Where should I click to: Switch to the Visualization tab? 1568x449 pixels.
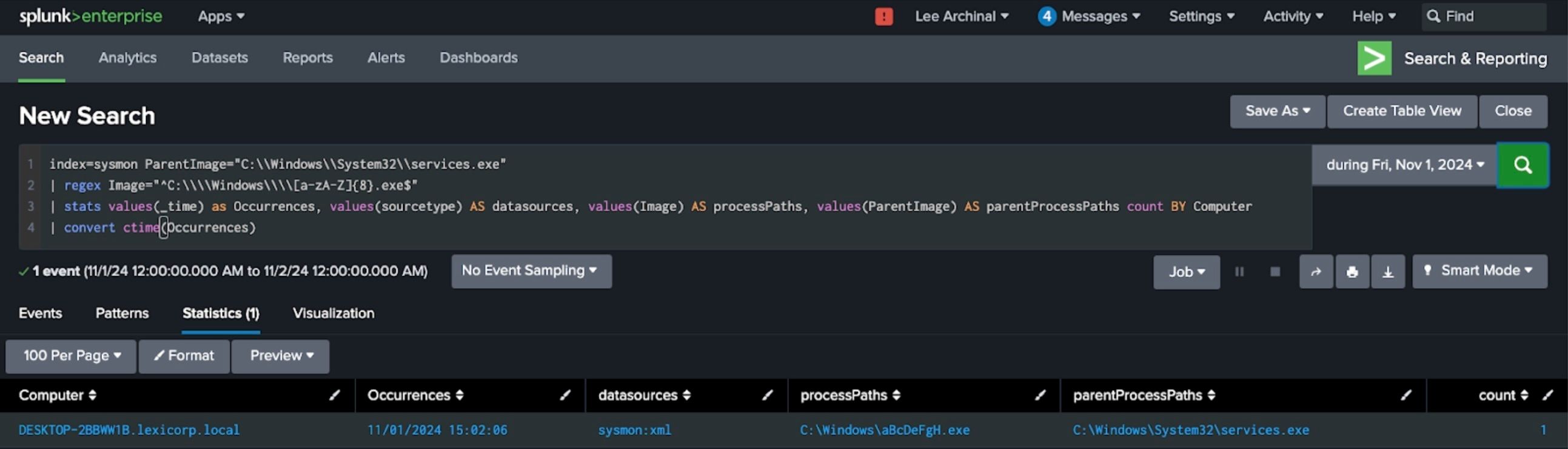coord(333,314)
